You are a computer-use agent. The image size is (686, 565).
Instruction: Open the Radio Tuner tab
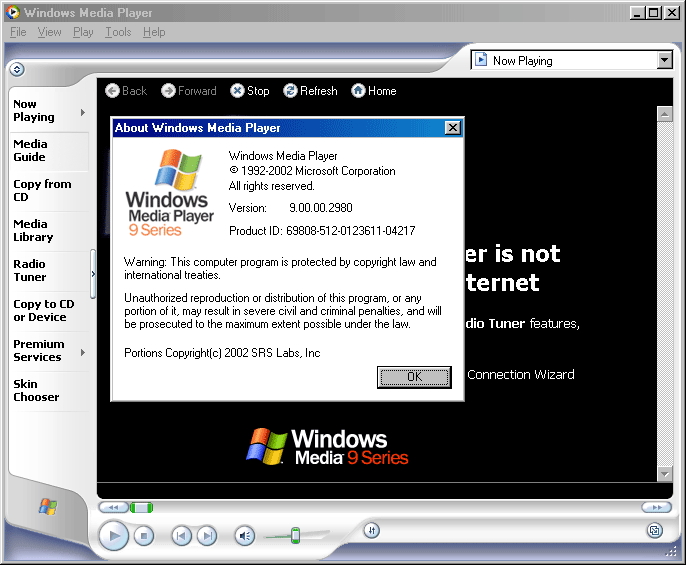pyautogui.click(x=30, y=270)
